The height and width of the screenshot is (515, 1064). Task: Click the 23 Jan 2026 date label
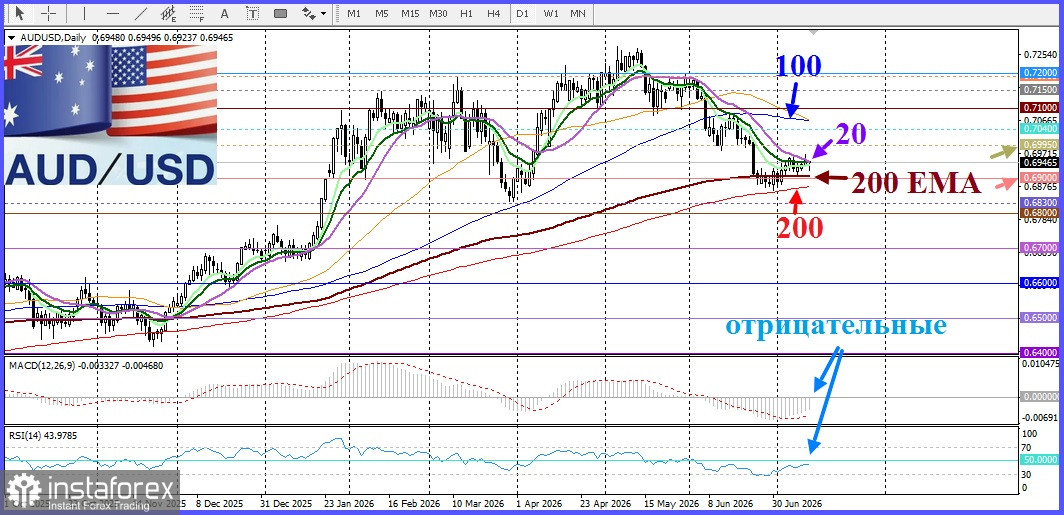click(x=347, y=505)
